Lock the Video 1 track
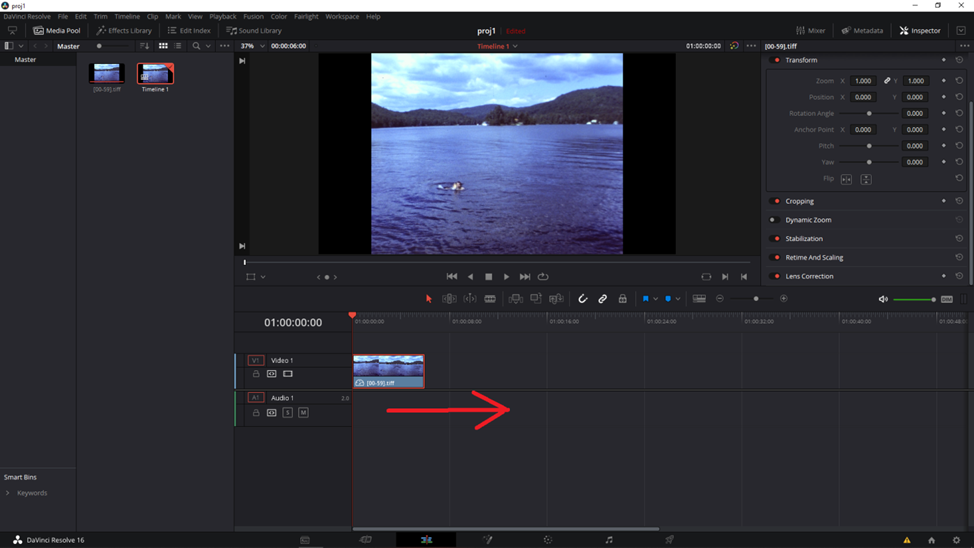 coord(256,374)
